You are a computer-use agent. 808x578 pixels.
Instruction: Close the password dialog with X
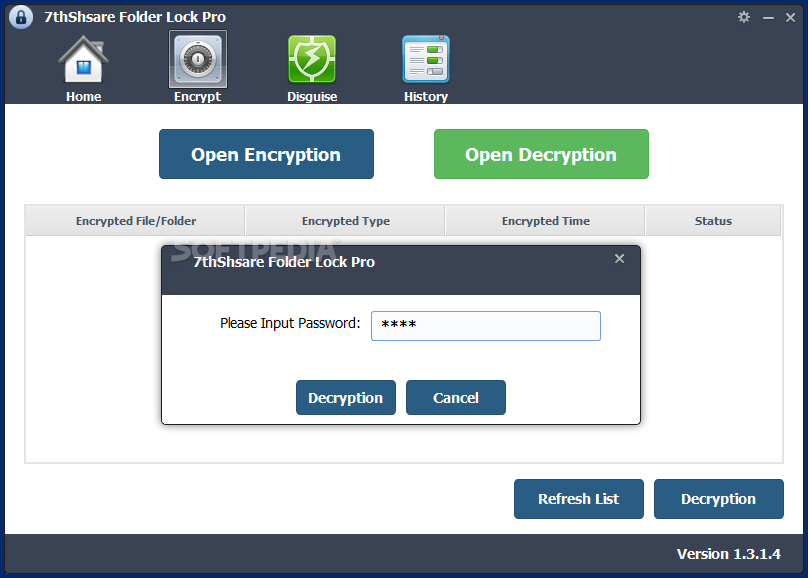(x=619, y=259)
